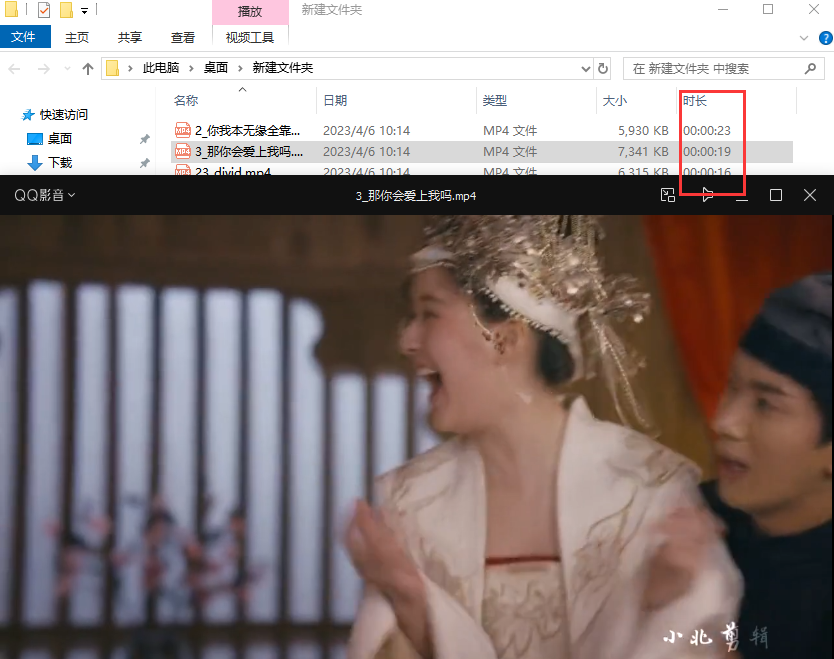
Task: Click the folder icon inside the address bar
Action: coord(113,68)
